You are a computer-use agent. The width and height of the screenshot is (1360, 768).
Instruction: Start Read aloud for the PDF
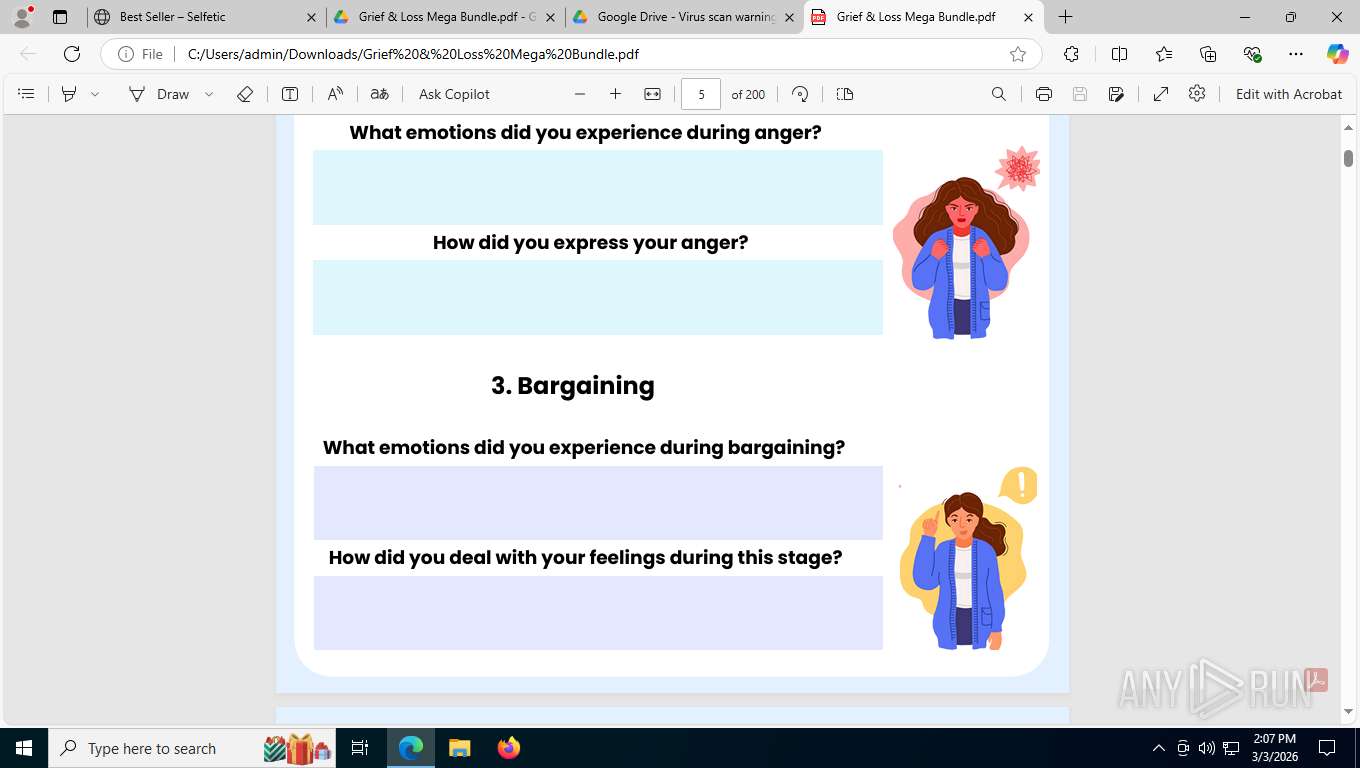[335, 94]
